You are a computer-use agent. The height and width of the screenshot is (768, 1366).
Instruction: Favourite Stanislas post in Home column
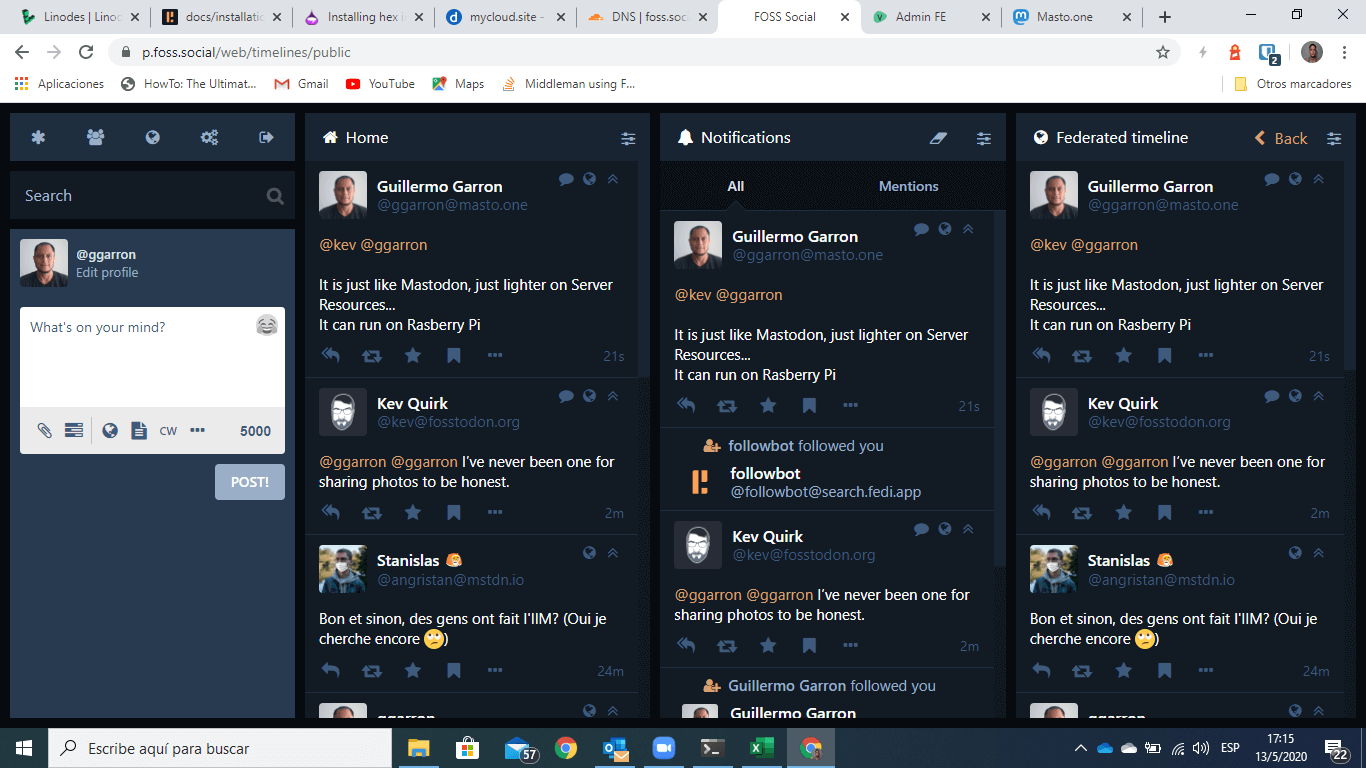click(413, 670)
